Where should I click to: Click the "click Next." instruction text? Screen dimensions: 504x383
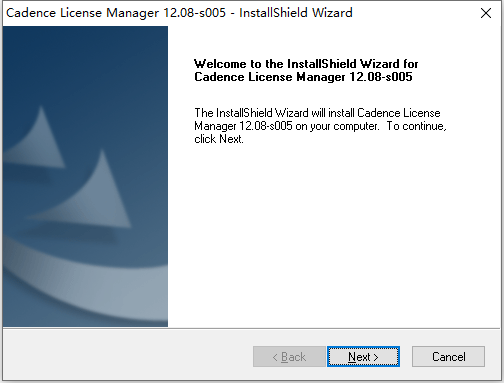coord(219,139)
